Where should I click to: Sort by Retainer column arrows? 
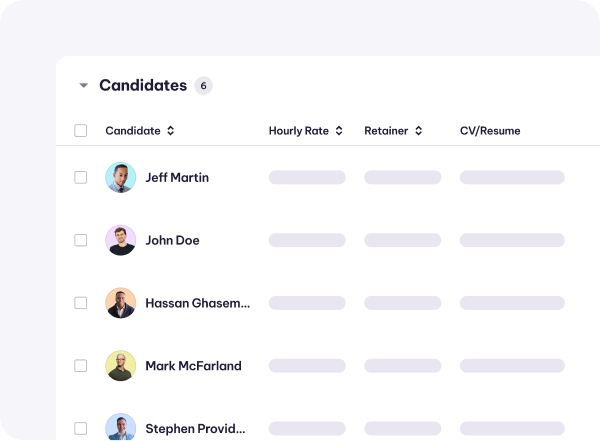coord(419,131)
